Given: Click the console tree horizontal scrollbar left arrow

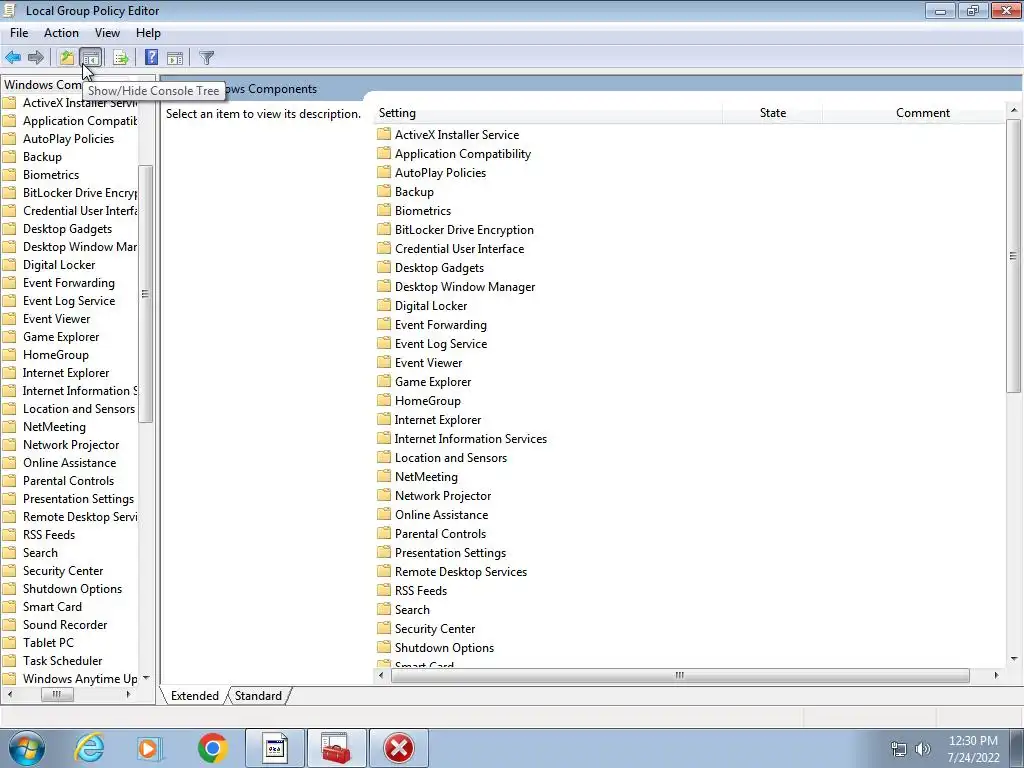Looking at the screenshot, I should click(x=9, y=694).
